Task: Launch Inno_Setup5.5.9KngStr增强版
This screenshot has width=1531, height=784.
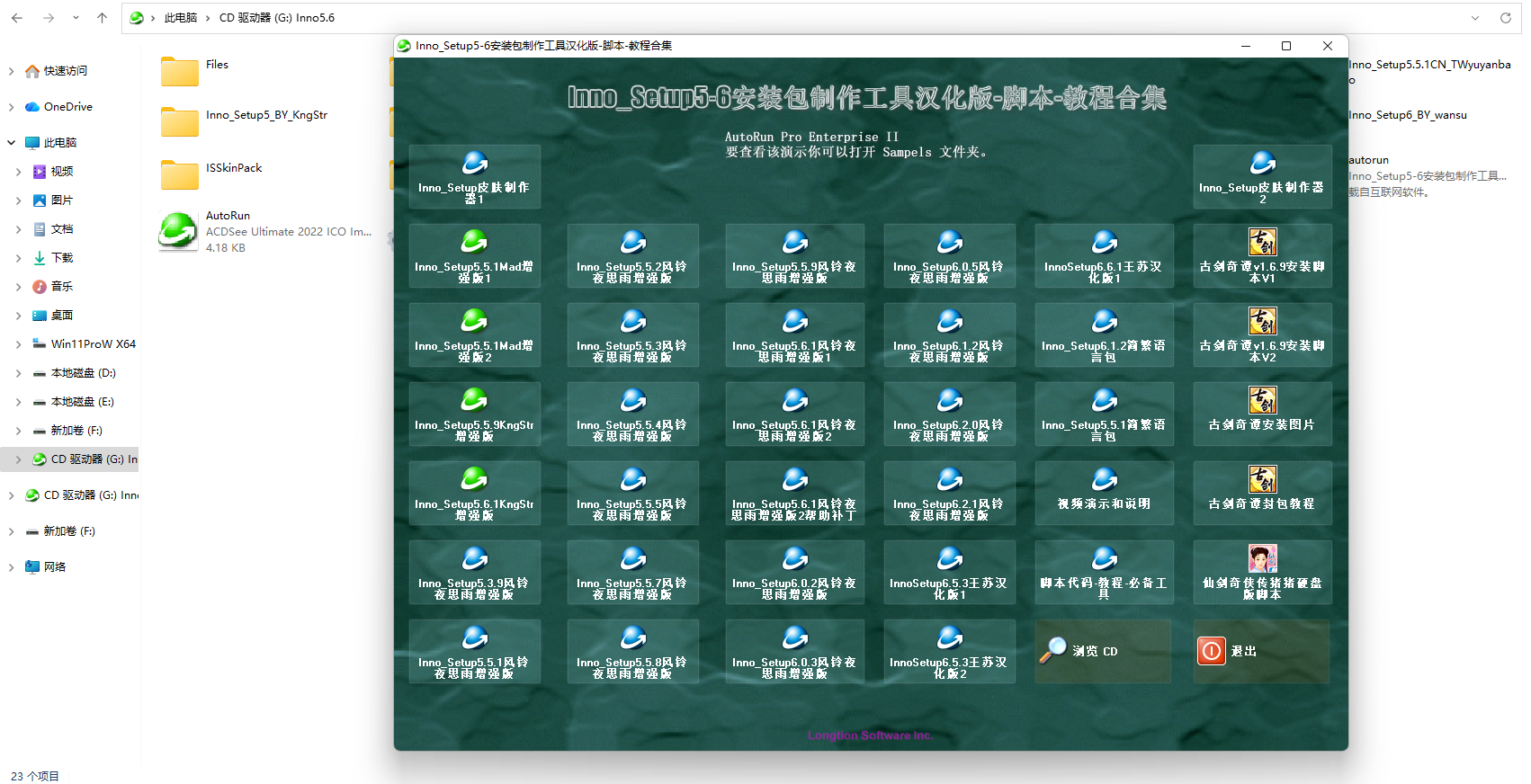Action: [x=475, y=414]
